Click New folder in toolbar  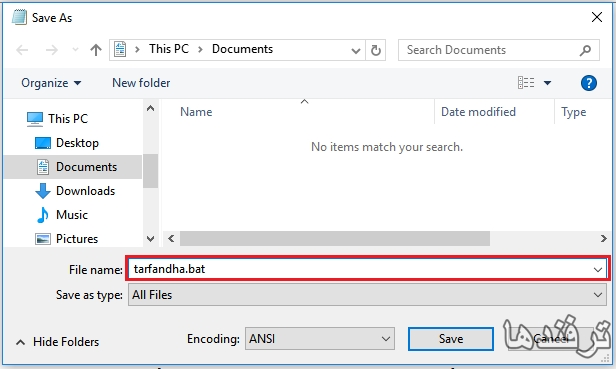pos(141,83)
